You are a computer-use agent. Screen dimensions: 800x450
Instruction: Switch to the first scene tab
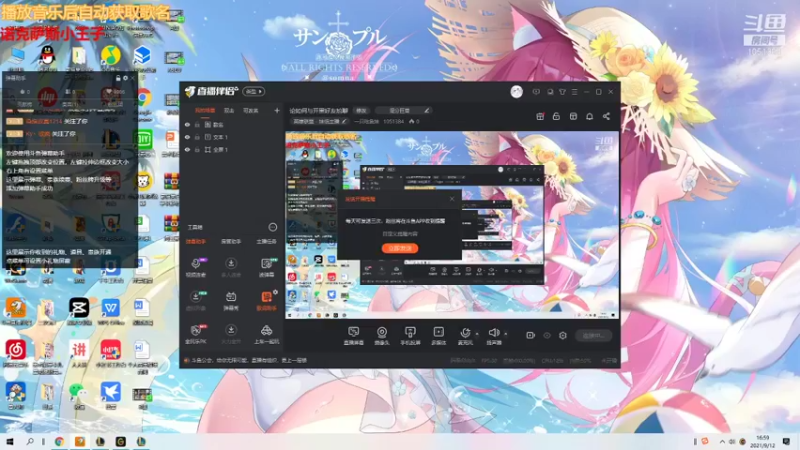[x=205, y=110]
